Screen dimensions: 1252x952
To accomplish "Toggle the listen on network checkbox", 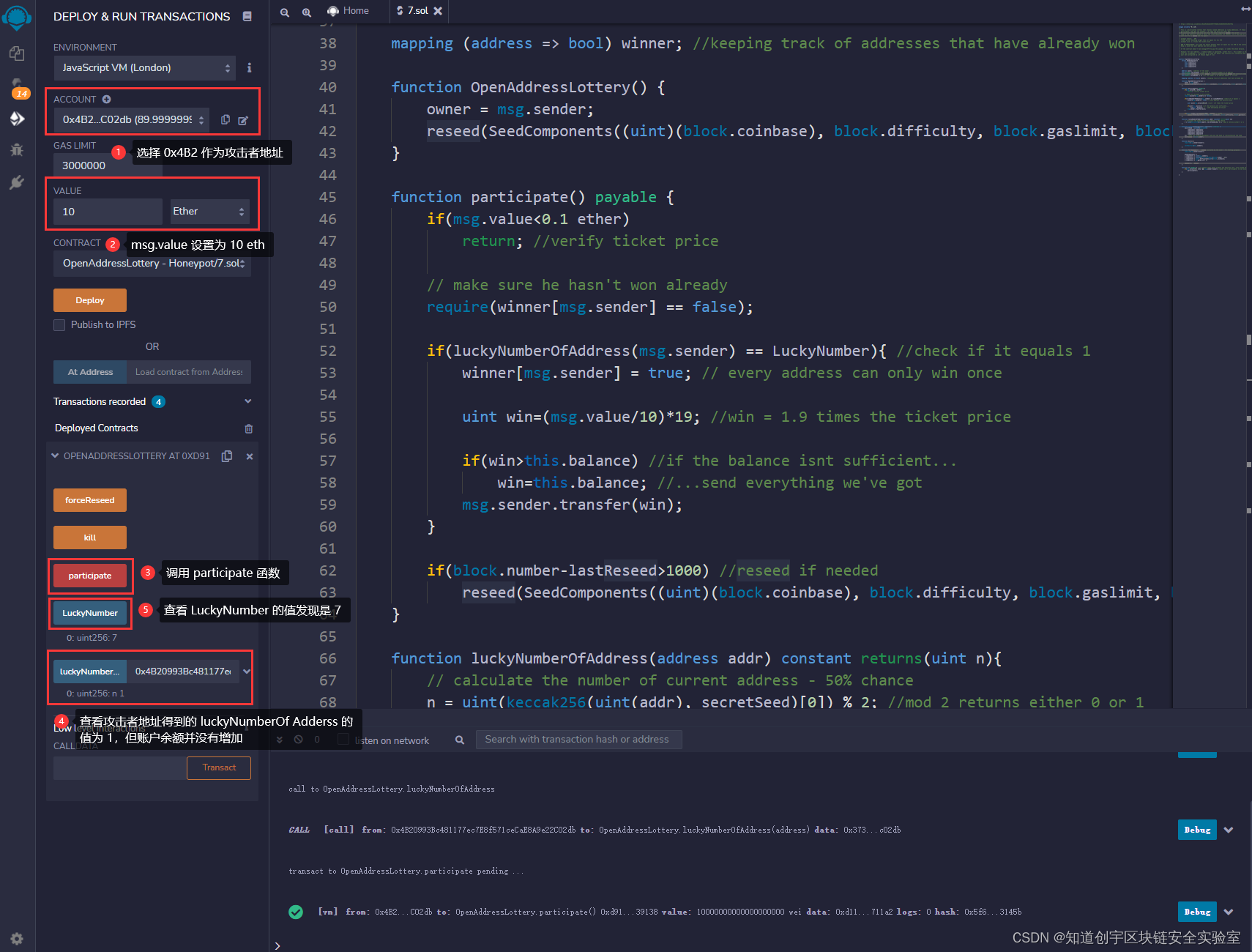I will coord(343,740).
